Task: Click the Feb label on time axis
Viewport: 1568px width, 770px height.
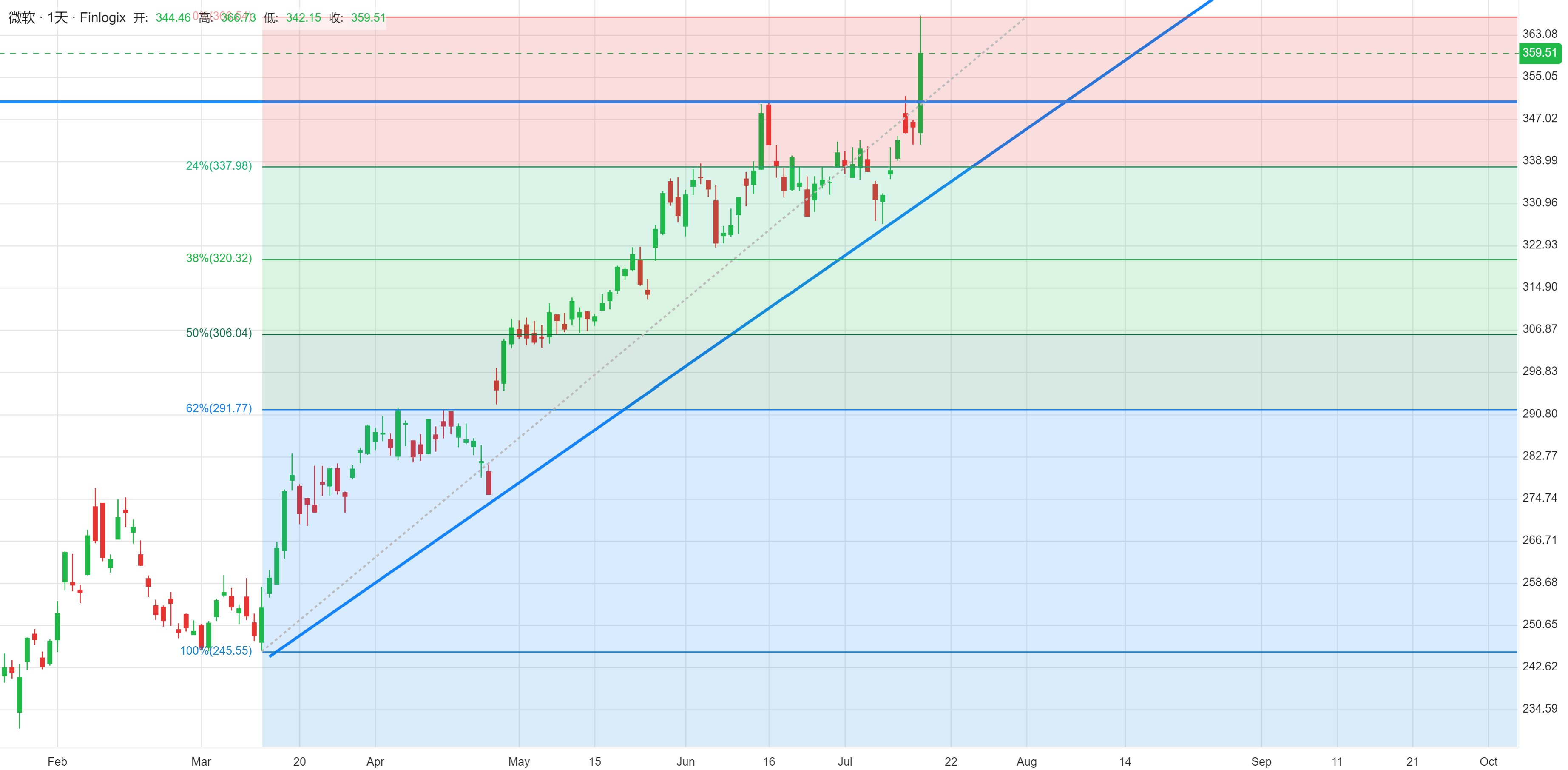Action: click(57, 762)
